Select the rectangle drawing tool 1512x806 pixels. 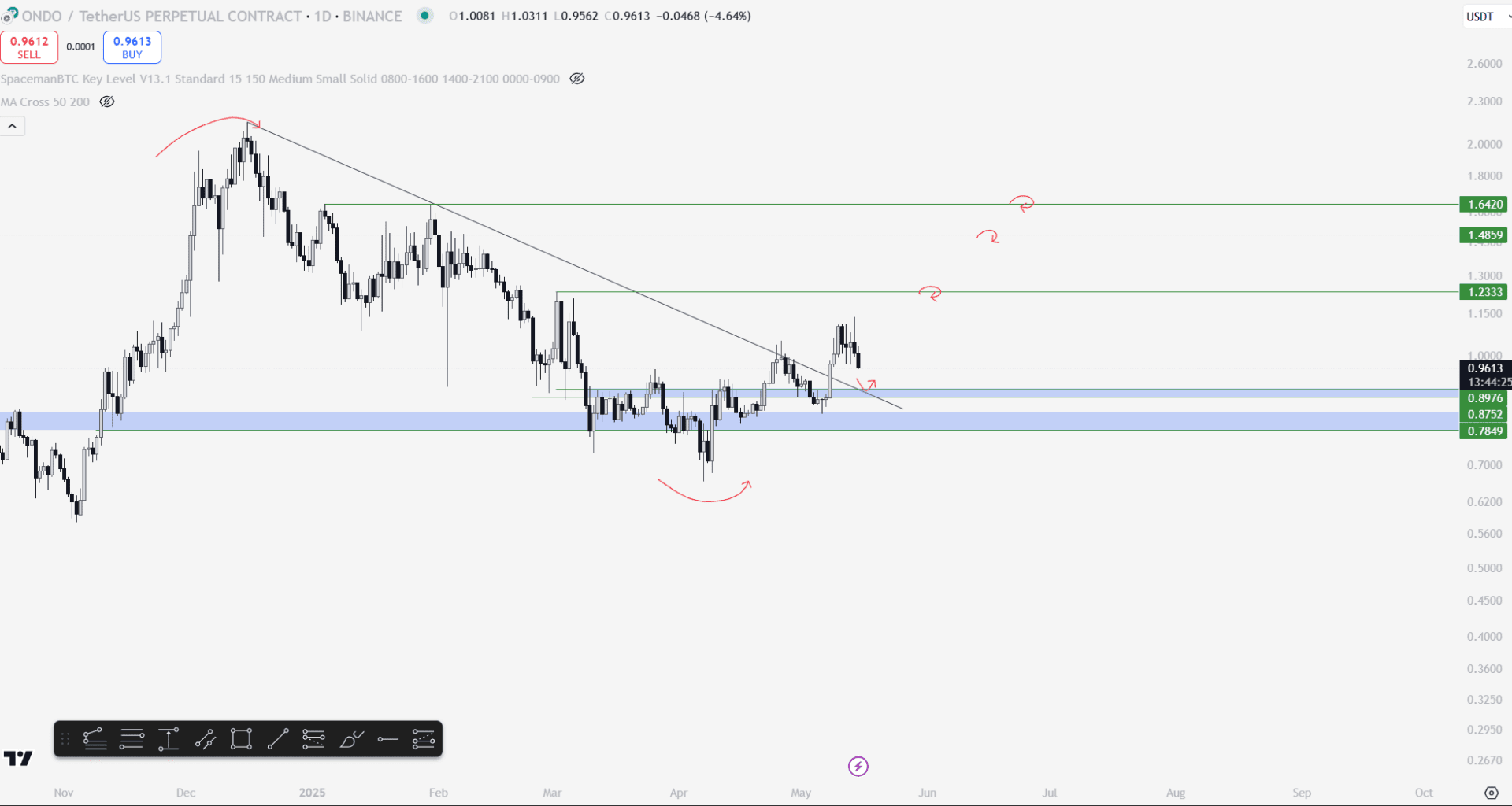point(241,739)
